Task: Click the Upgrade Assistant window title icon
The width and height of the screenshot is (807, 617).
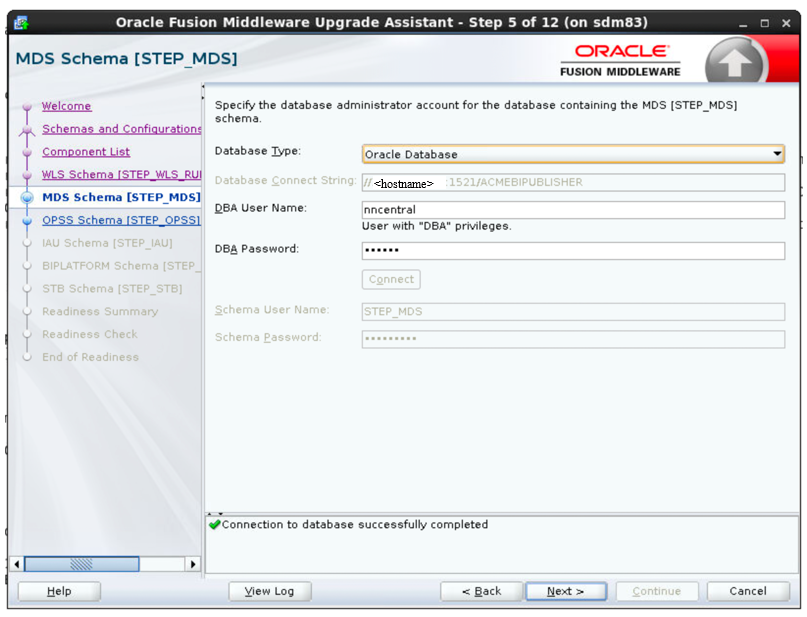Action: click(x=22, y=23)
